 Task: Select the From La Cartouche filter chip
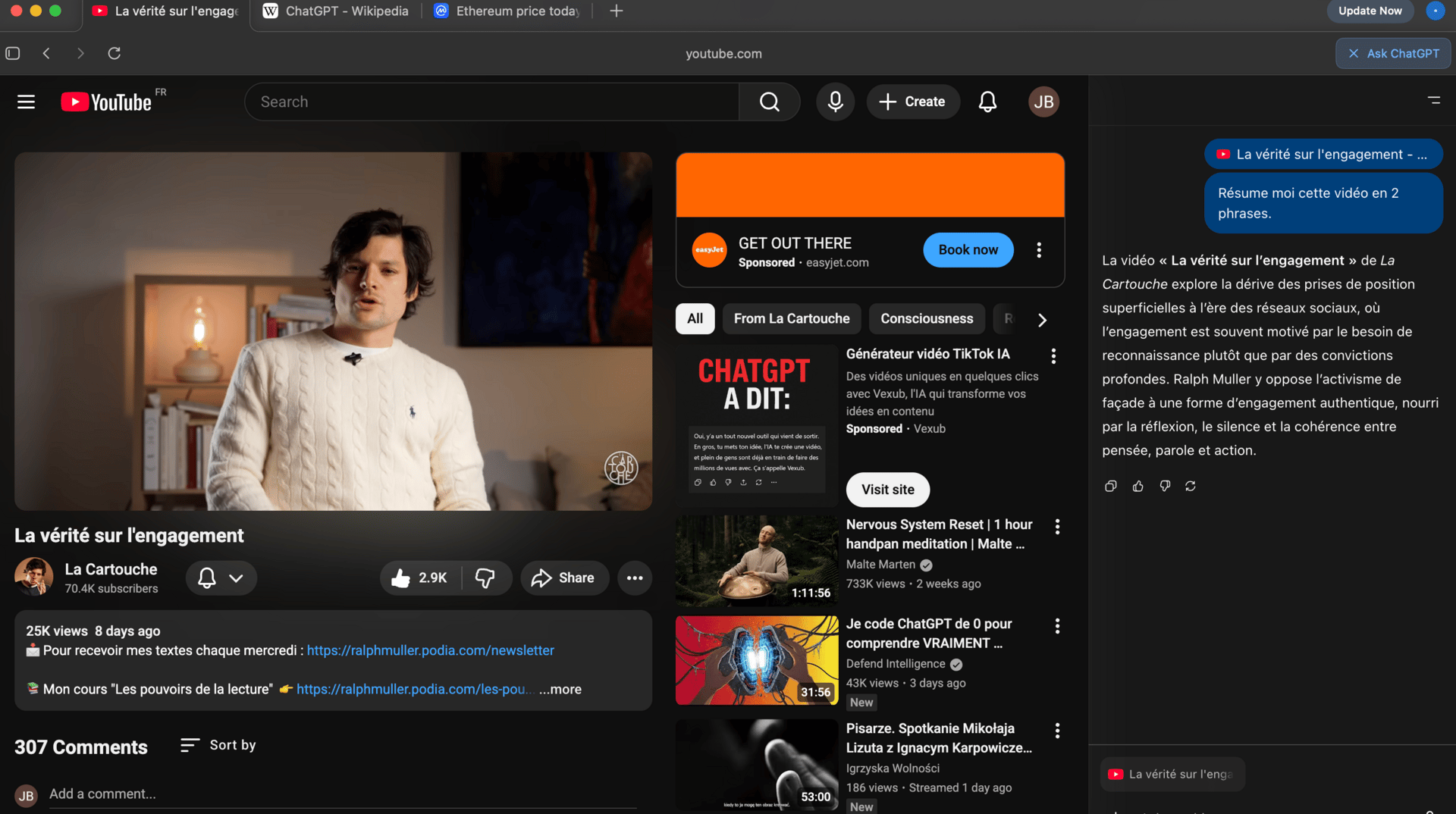tap(791, 319)
